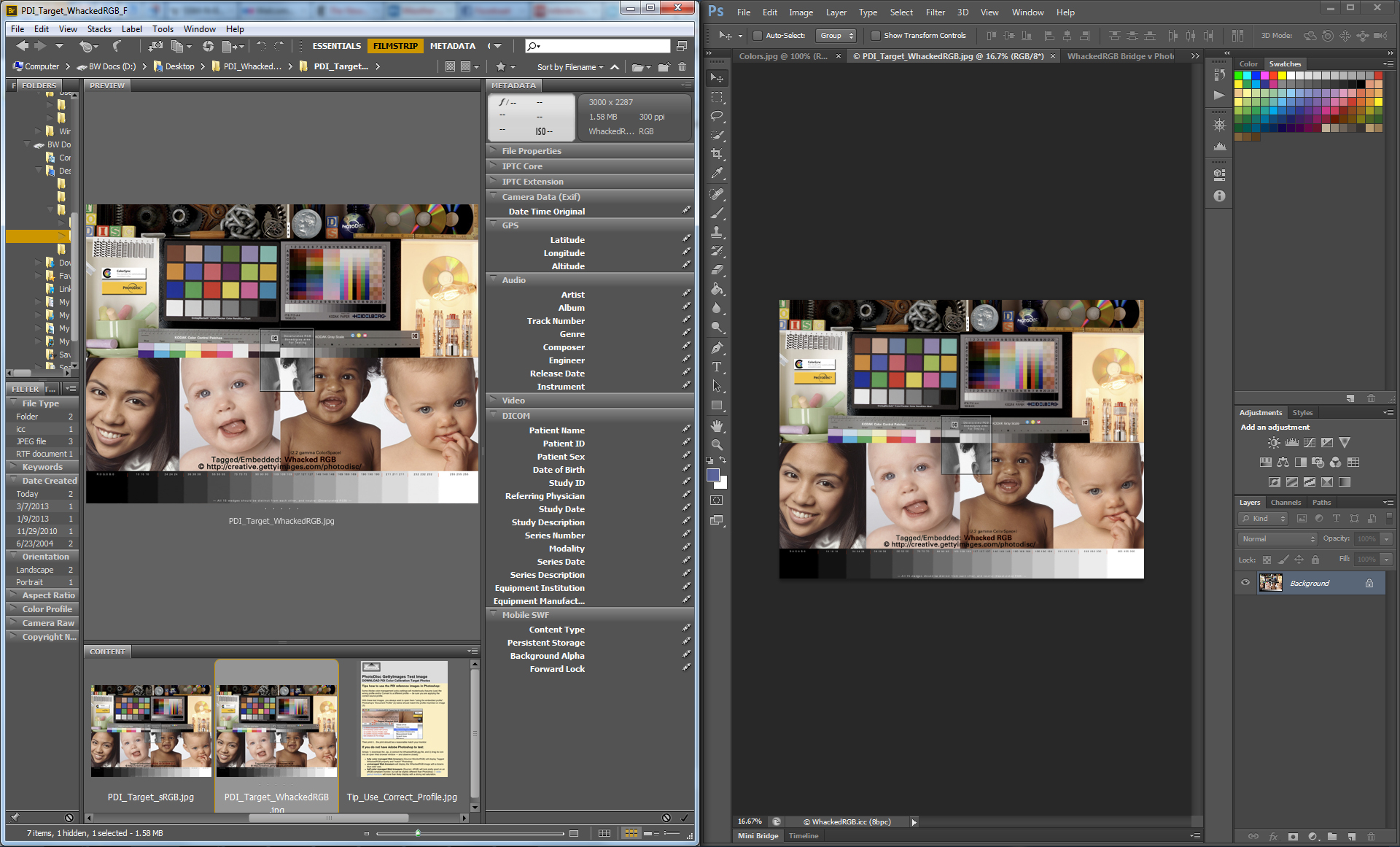1400x847 pixels.
Task: Click the Bridge delete trash icon
Action: coord(682,66)
